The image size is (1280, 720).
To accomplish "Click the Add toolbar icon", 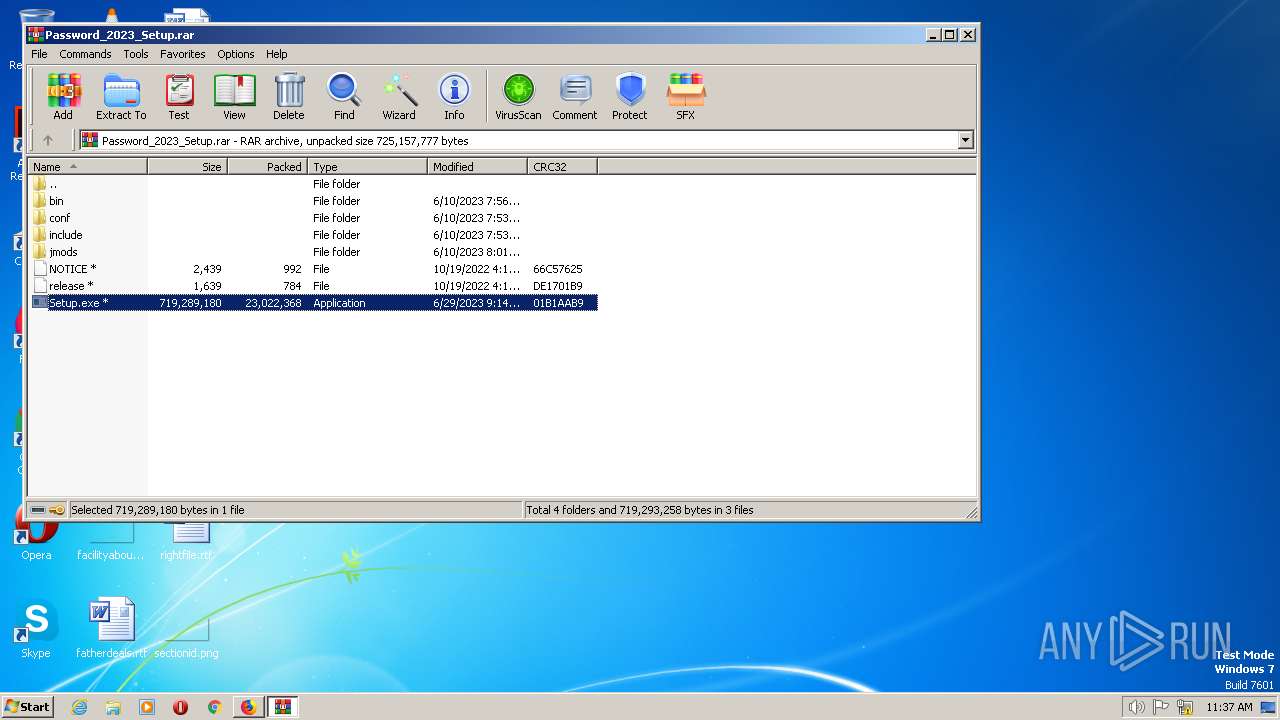I will point(63,97).
